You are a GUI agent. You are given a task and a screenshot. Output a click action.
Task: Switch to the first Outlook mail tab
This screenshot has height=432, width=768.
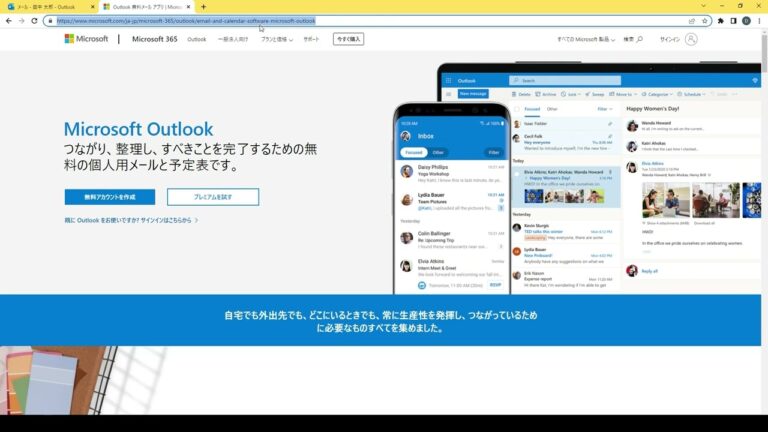pos(47,7)
